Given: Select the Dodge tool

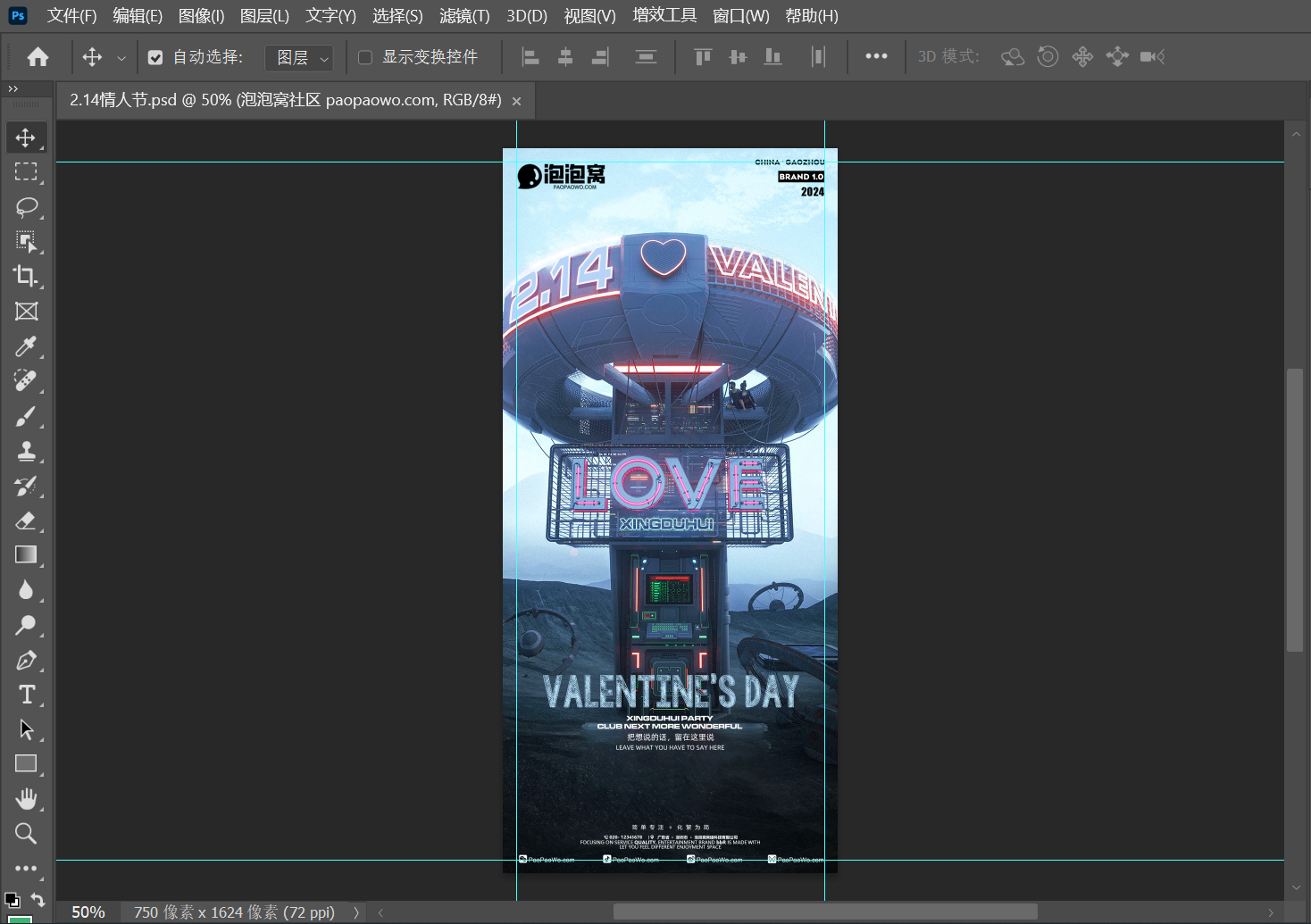Looking at the screenshot, I should click(26, 625).
